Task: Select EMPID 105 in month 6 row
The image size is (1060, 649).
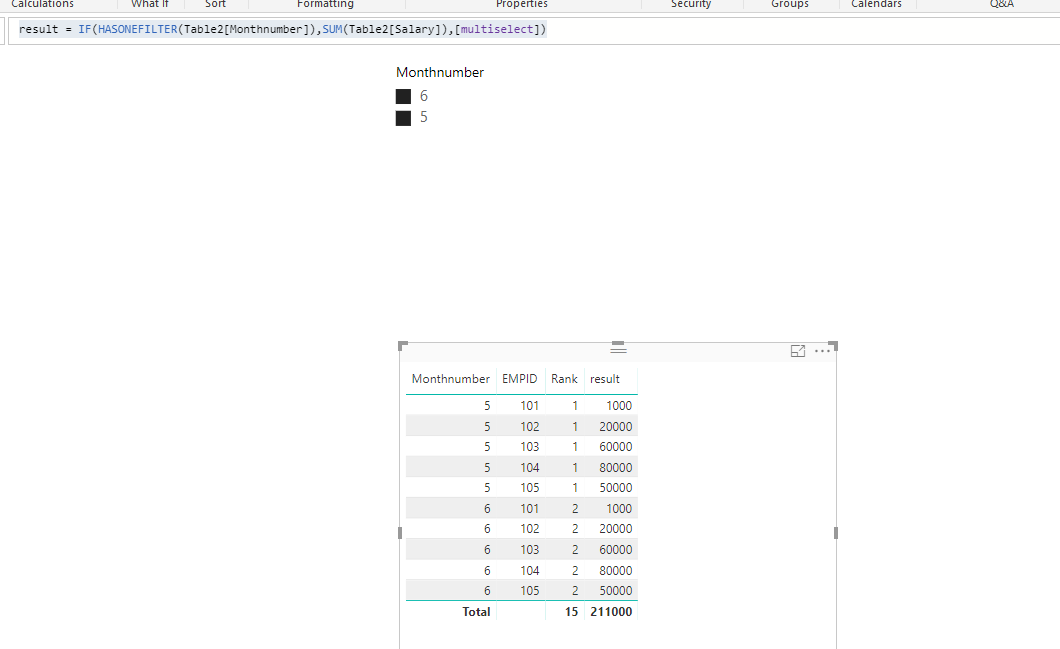Action: click(529, 591)
